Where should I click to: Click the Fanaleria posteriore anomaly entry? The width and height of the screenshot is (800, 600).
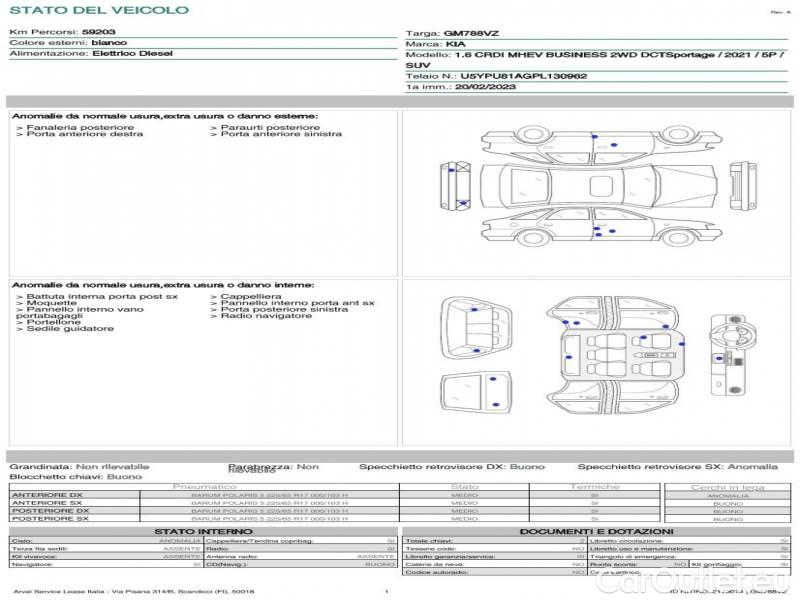pyautogui.click(x=80, y=128)
